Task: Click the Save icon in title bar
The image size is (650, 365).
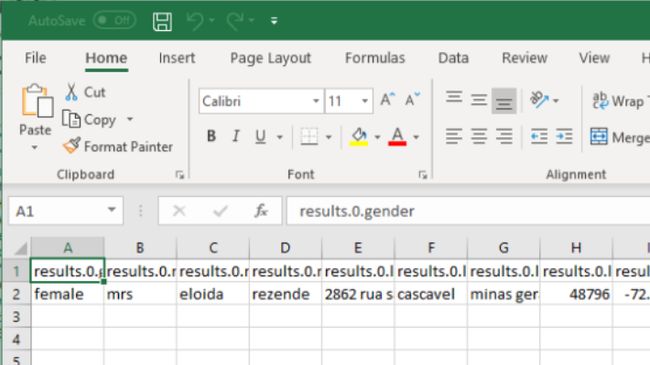Action: point(162,21)
